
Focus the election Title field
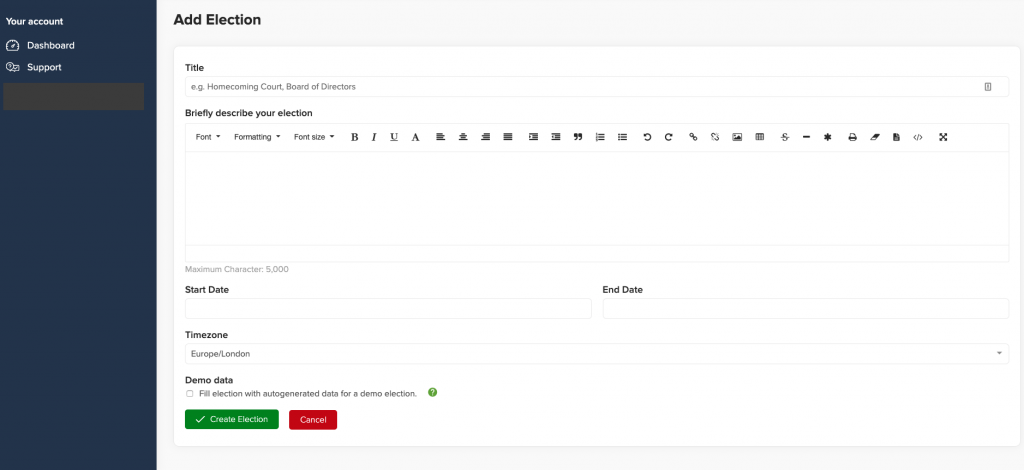pyautogui.click(x=597, y=87)
